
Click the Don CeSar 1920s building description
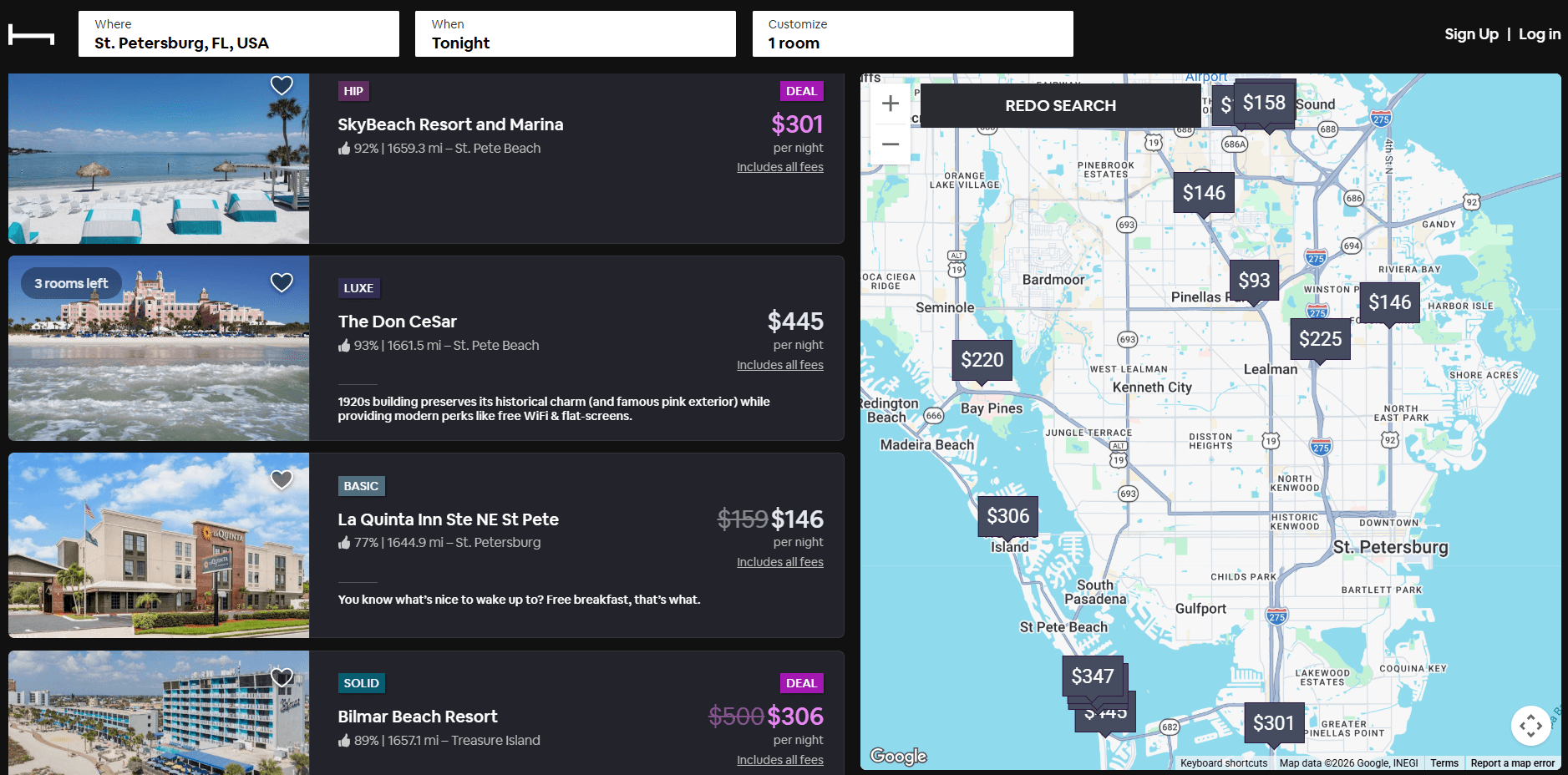click(554, 408)
